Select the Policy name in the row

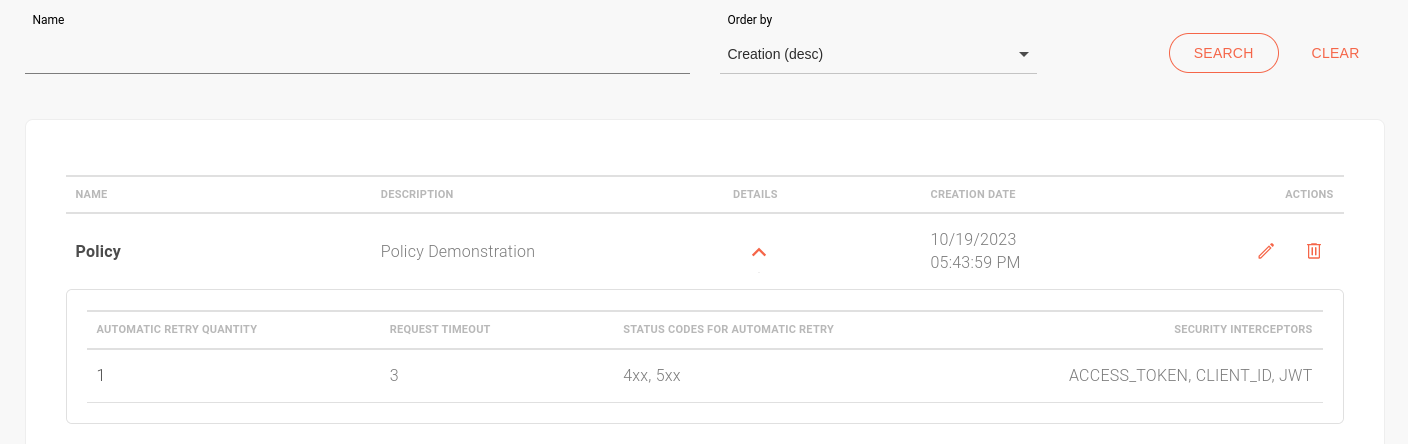tap(98, 251)
